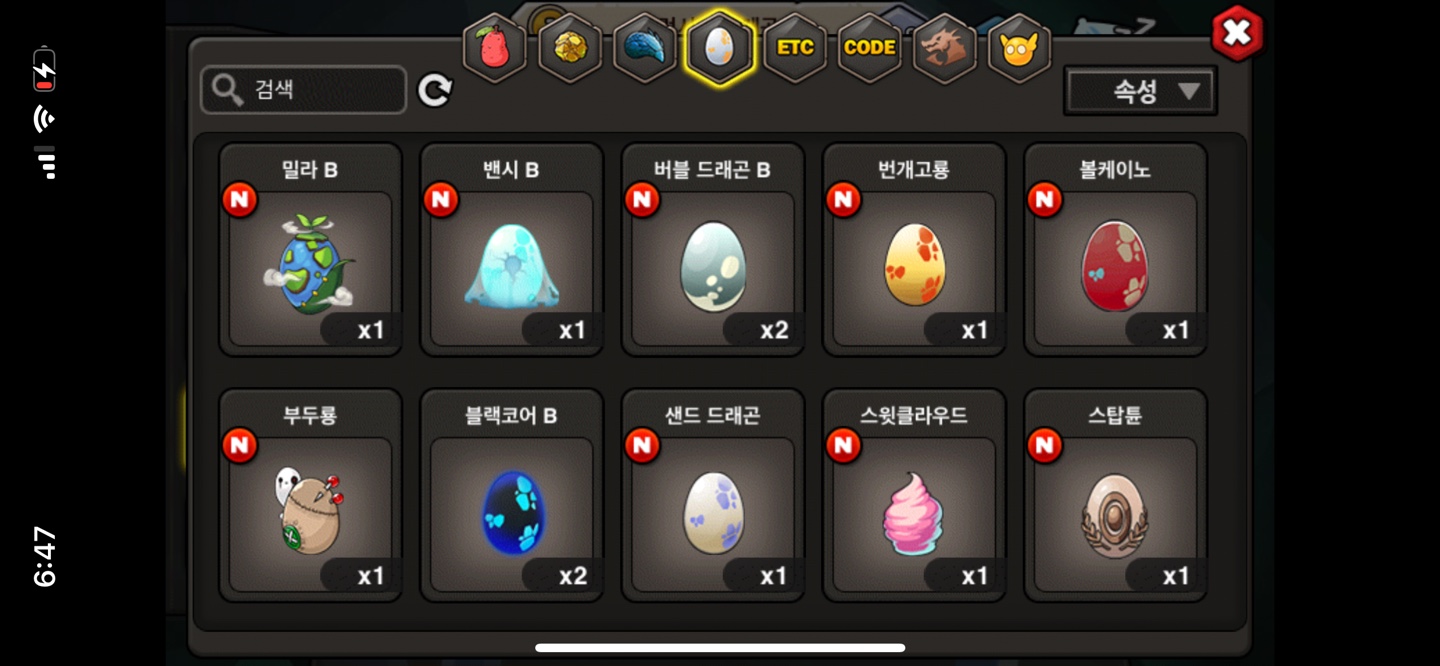Screen dimensions: 1440x666
Task: Select the red 볼케이노 egg
Action: coord(1115,250)
